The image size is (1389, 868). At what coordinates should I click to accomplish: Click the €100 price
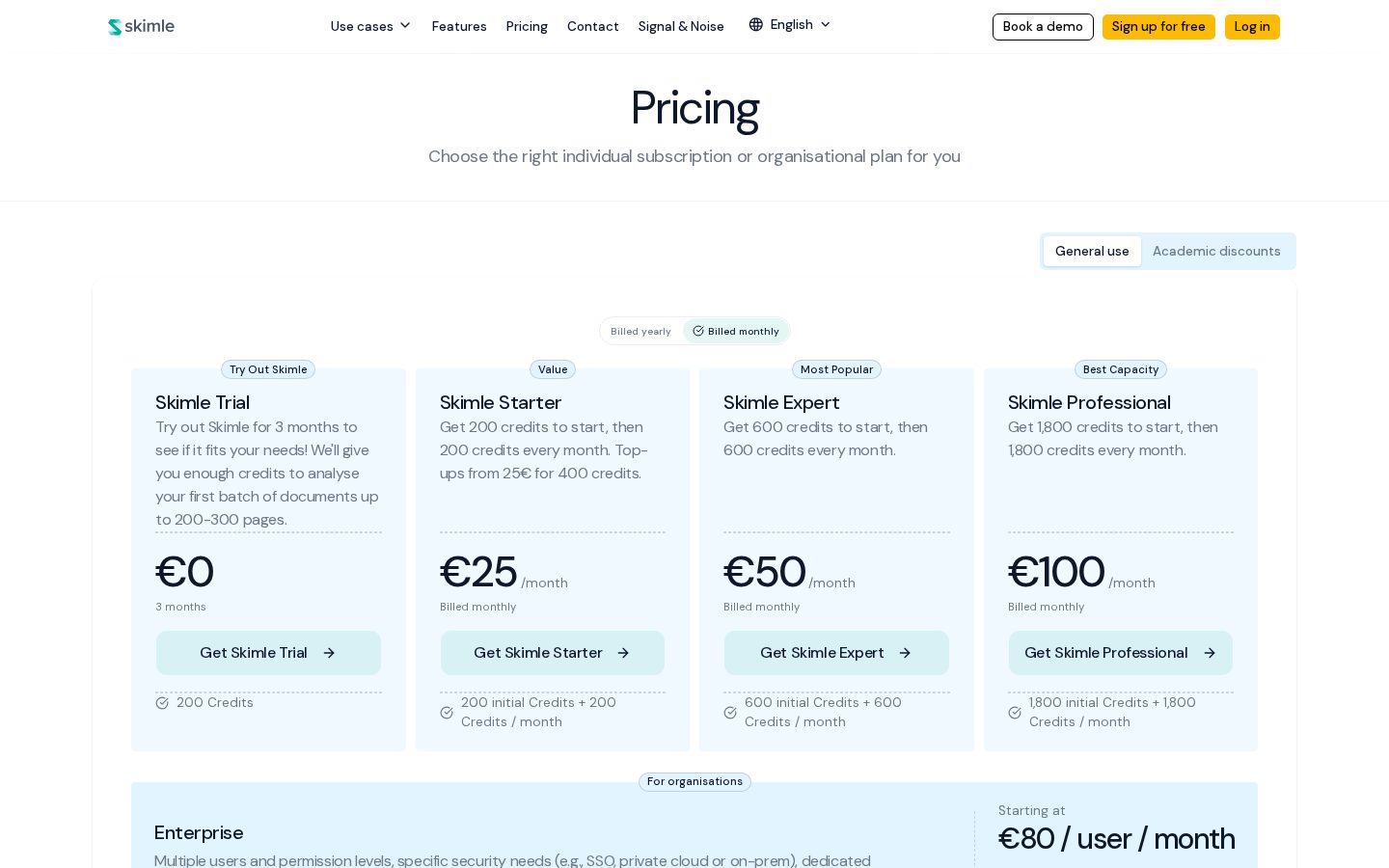(1056, 572)
